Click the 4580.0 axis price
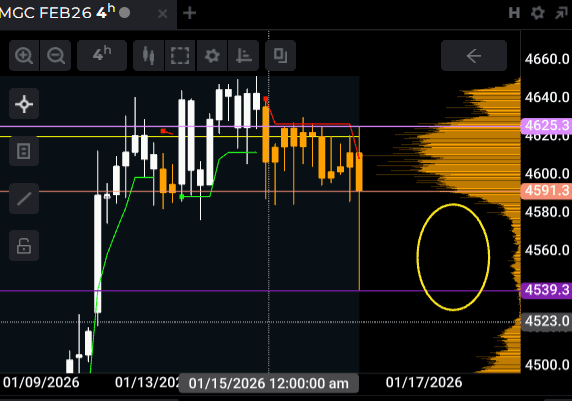 (547, 212)
